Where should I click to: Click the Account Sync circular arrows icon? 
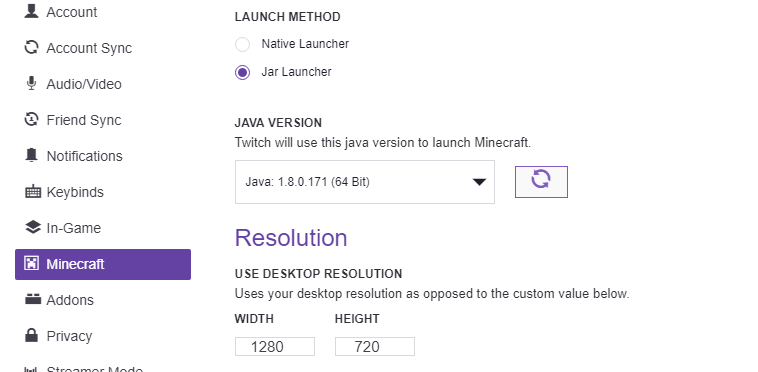click(x=31, y=47)
